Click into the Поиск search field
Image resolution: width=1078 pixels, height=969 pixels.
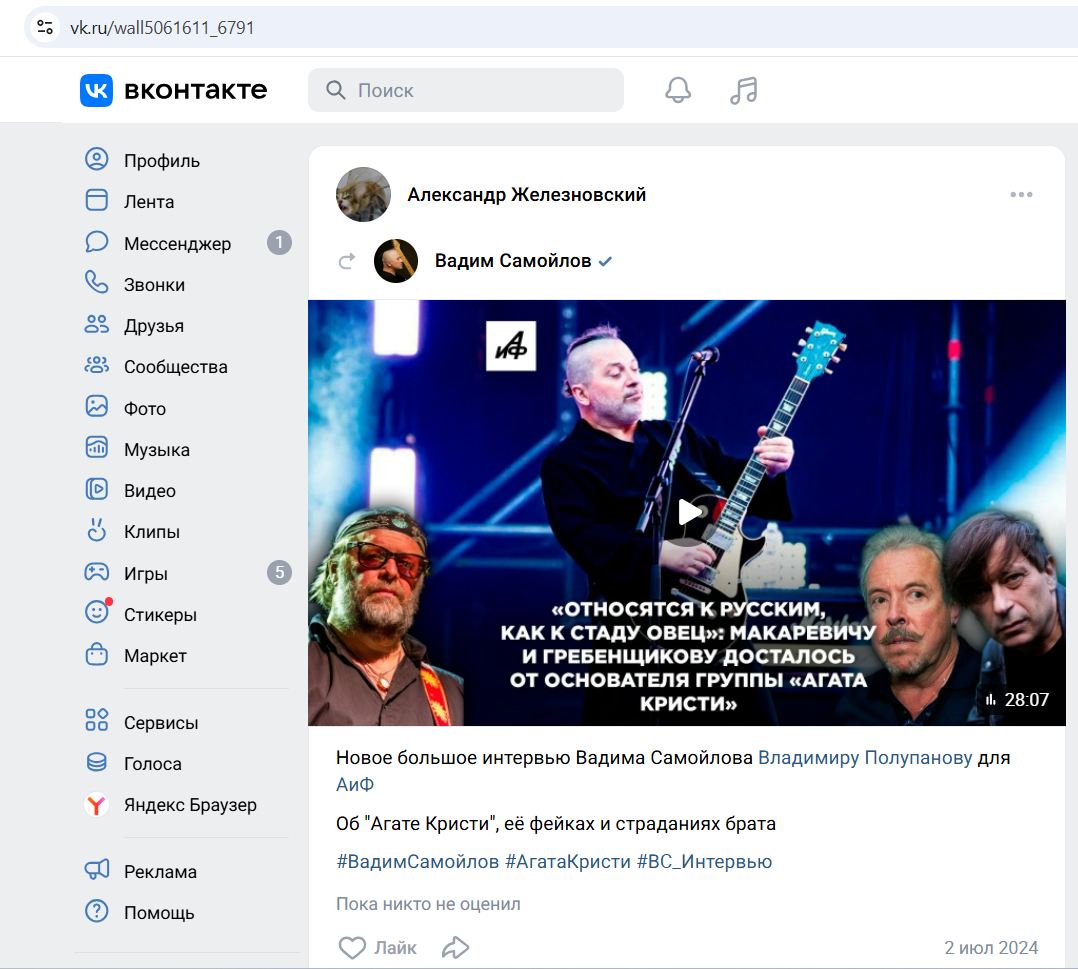coord(465,90)
